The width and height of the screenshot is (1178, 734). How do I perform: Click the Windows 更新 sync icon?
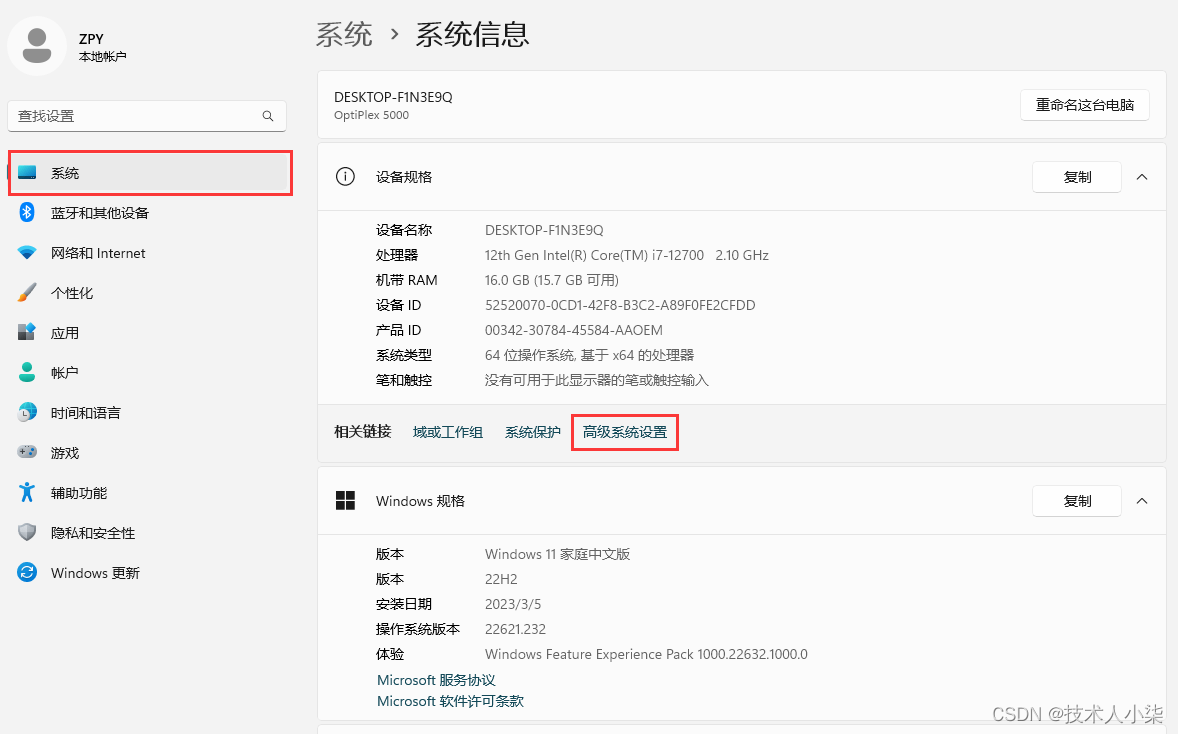(27, 572)
